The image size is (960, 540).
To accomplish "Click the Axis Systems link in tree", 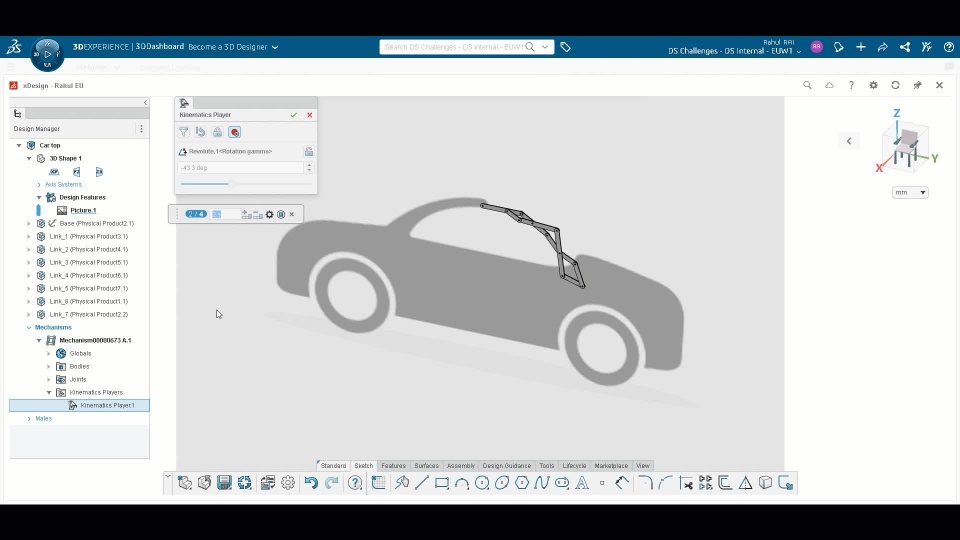I will [63, 184].
